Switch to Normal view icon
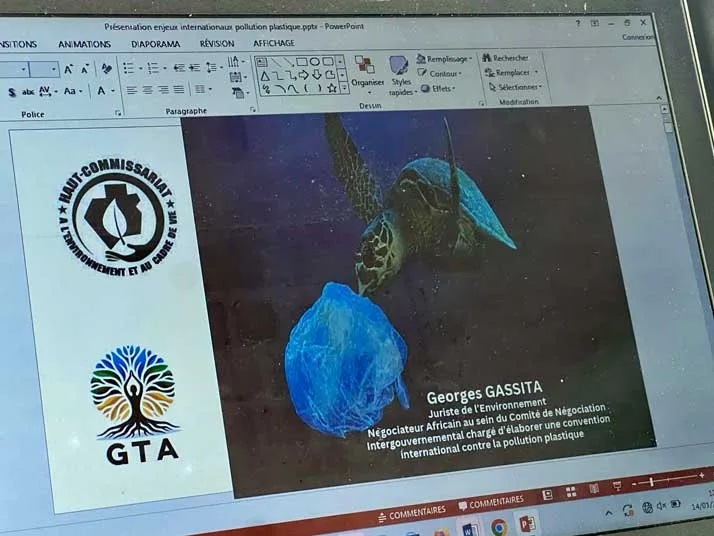714x536 pixels. click(547, 494)
